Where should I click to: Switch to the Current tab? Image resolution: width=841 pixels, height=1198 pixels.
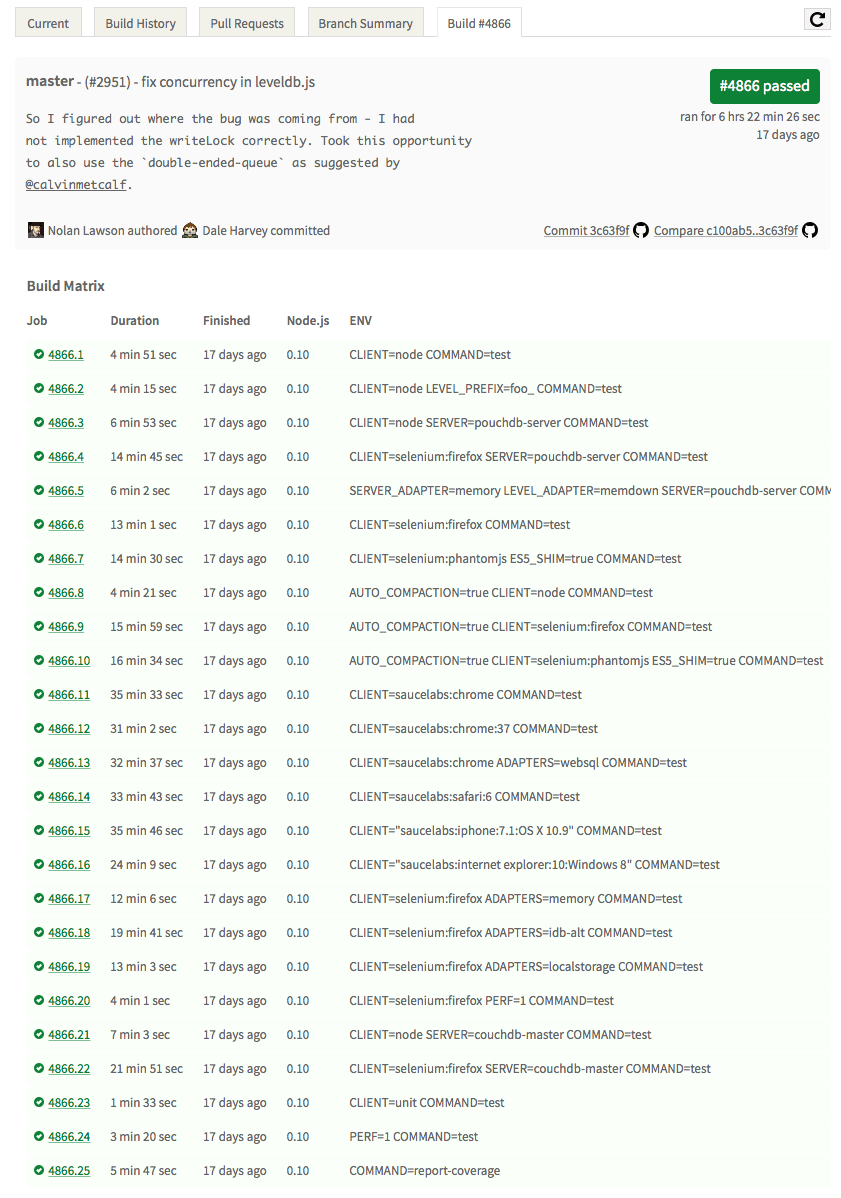[x=48, y=23]
